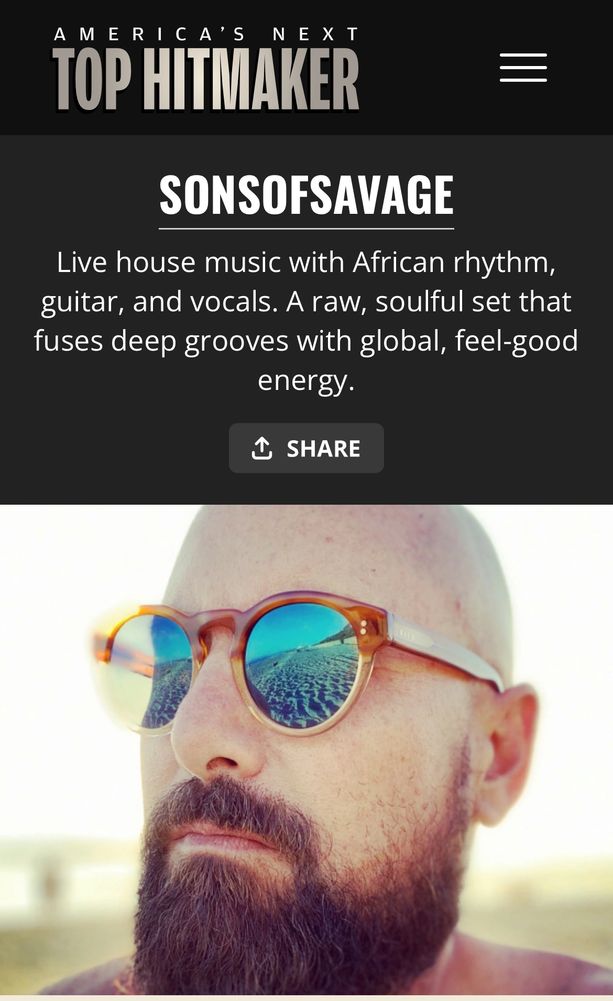Click the top line of hamburger icon
Viewport: 613px width, 1001px height.
pos(523,56)
